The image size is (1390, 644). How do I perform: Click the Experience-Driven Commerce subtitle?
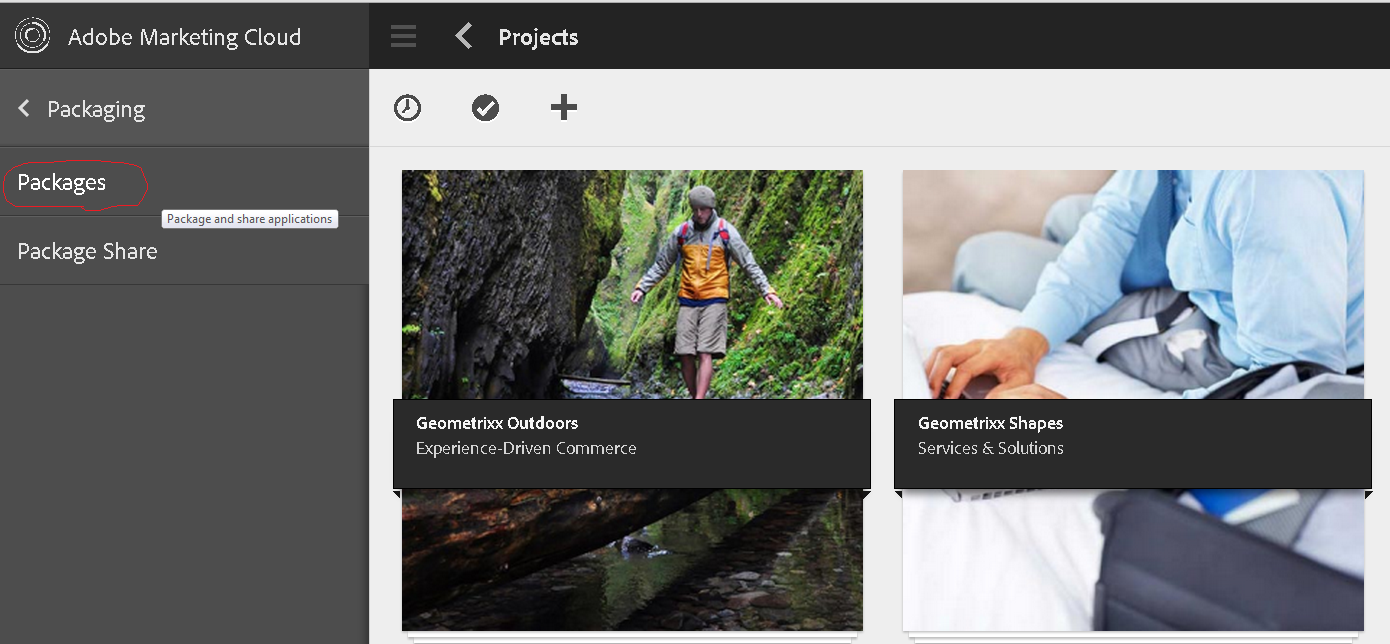point(526,448)
